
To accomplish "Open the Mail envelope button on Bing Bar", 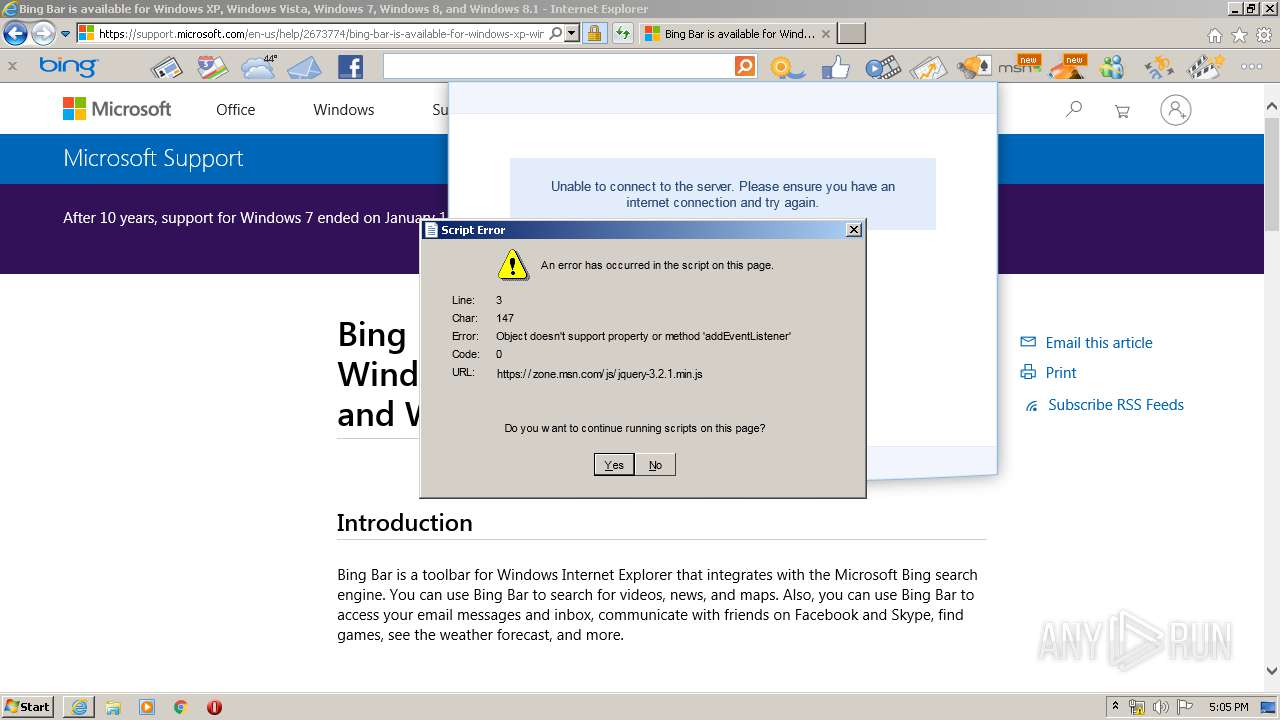I will (x=304, y=68).
